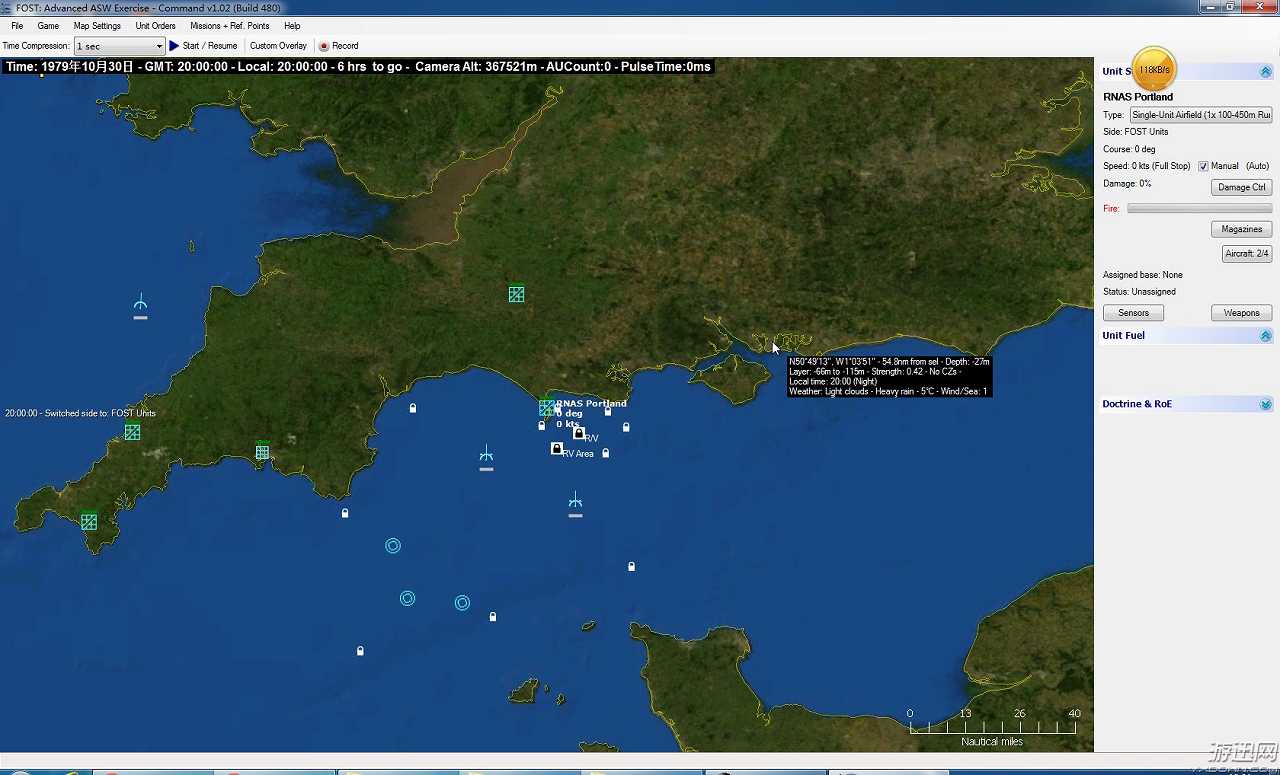1280x775 pixels.
Task: Click lock reference point south of Devon's tip
Action: 345,513
